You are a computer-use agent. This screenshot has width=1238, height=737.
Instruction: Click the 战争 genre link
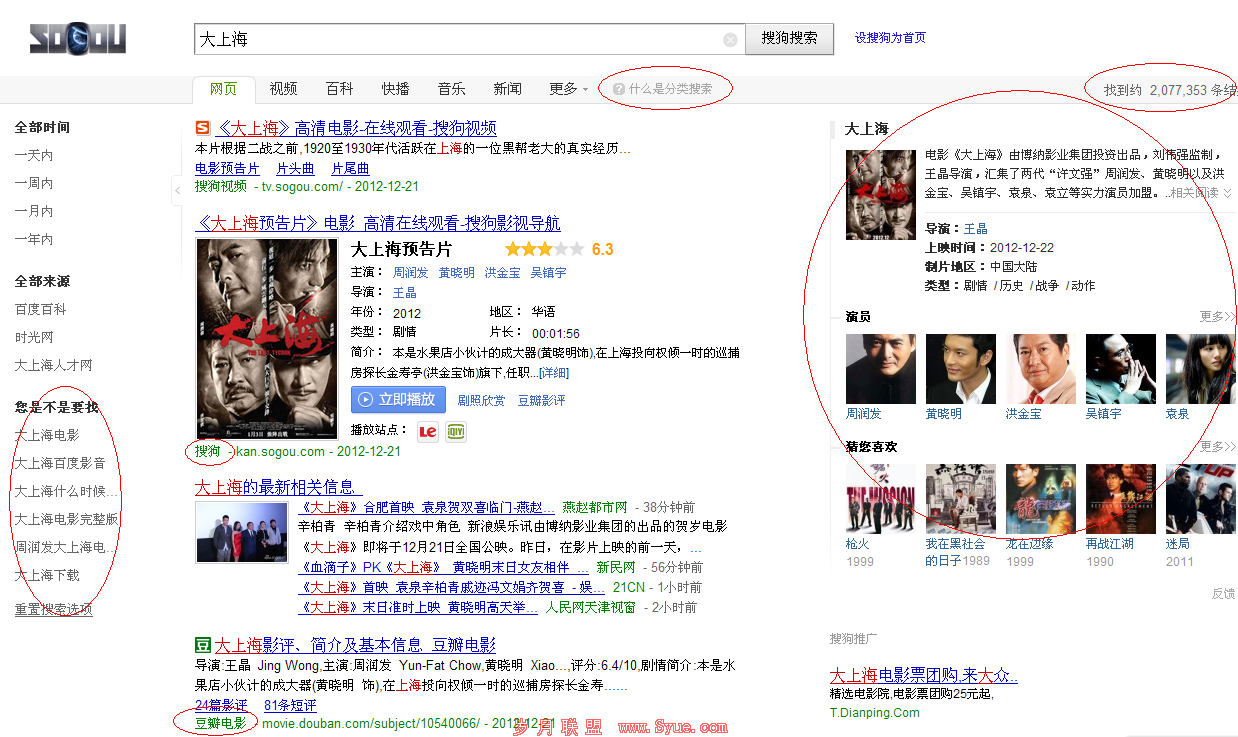(1047, 286)
